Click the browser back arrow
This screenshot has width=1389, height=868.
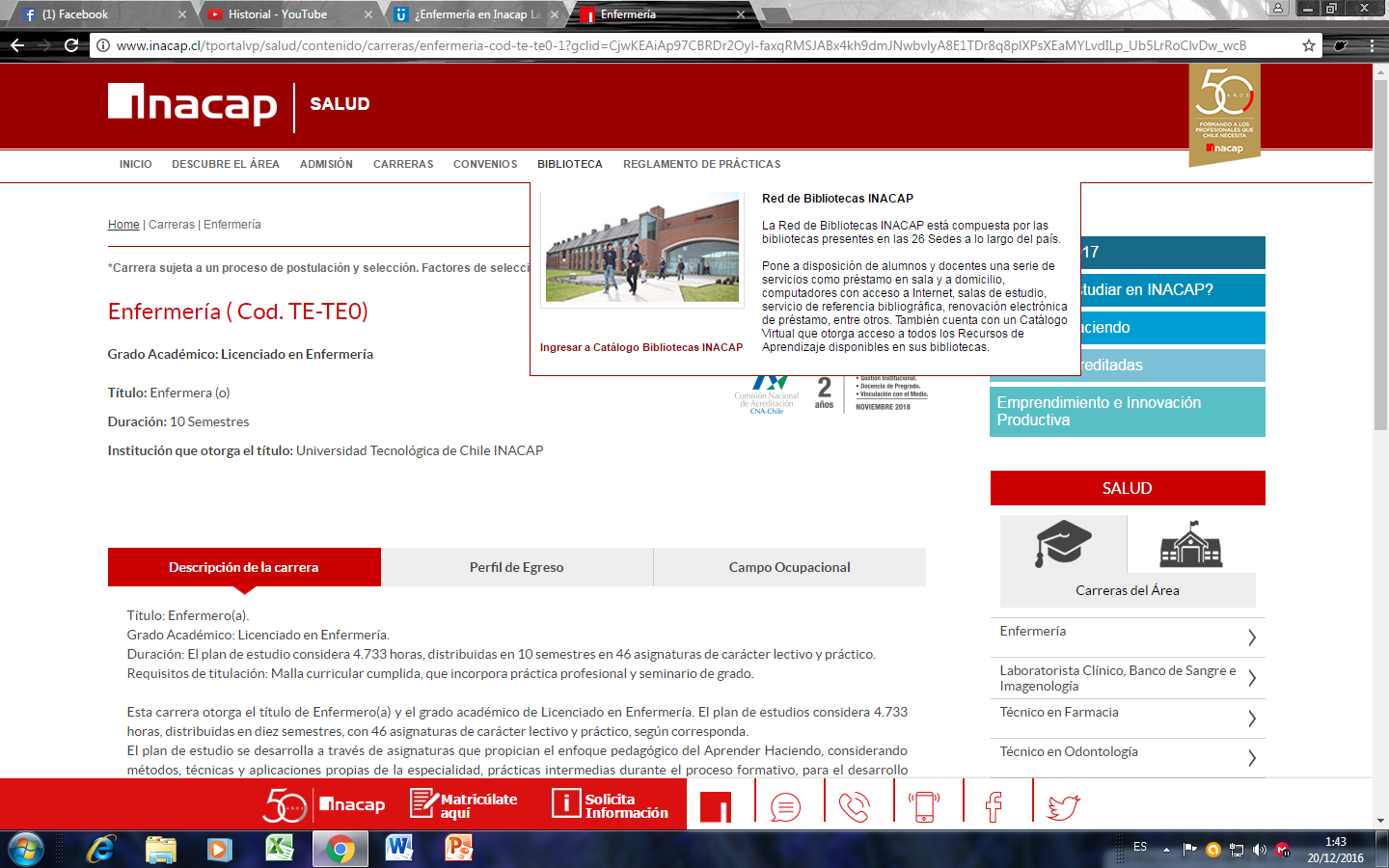pyautogui.click(x=16, y=45)
